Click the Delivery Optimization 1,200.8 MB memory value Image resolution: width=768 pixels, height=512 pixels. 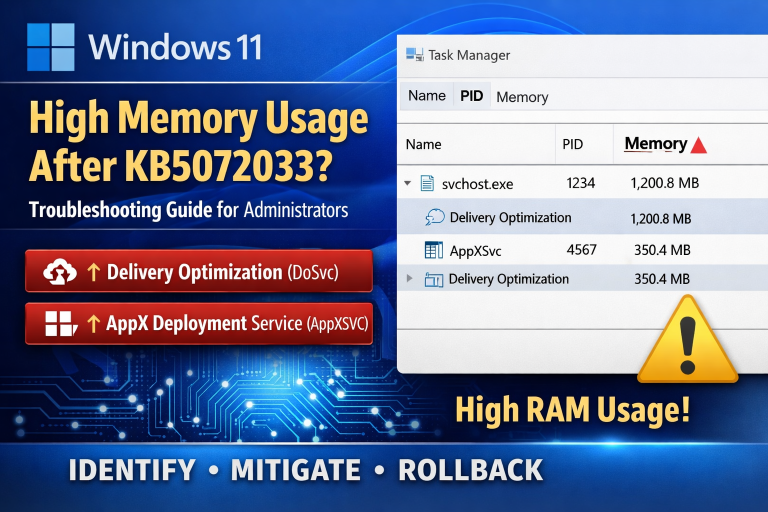[661, 219]
